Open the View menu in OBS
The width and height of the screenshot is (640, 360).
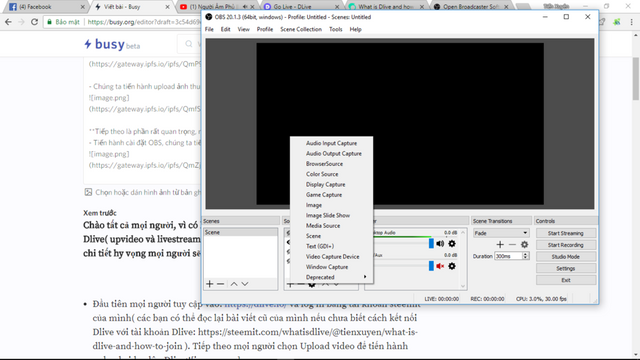243,29
